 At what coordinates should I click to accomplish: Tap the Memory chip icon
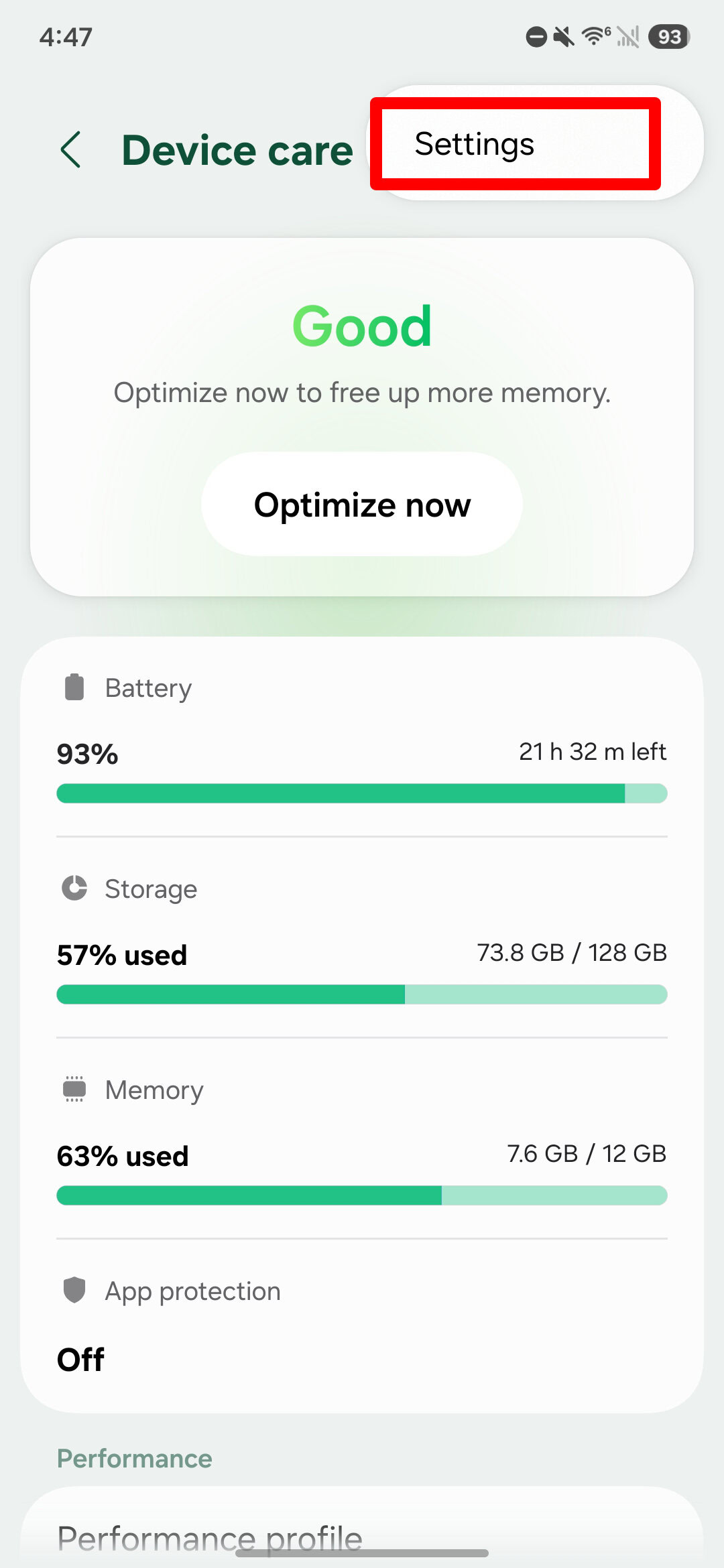point(74,1090)
